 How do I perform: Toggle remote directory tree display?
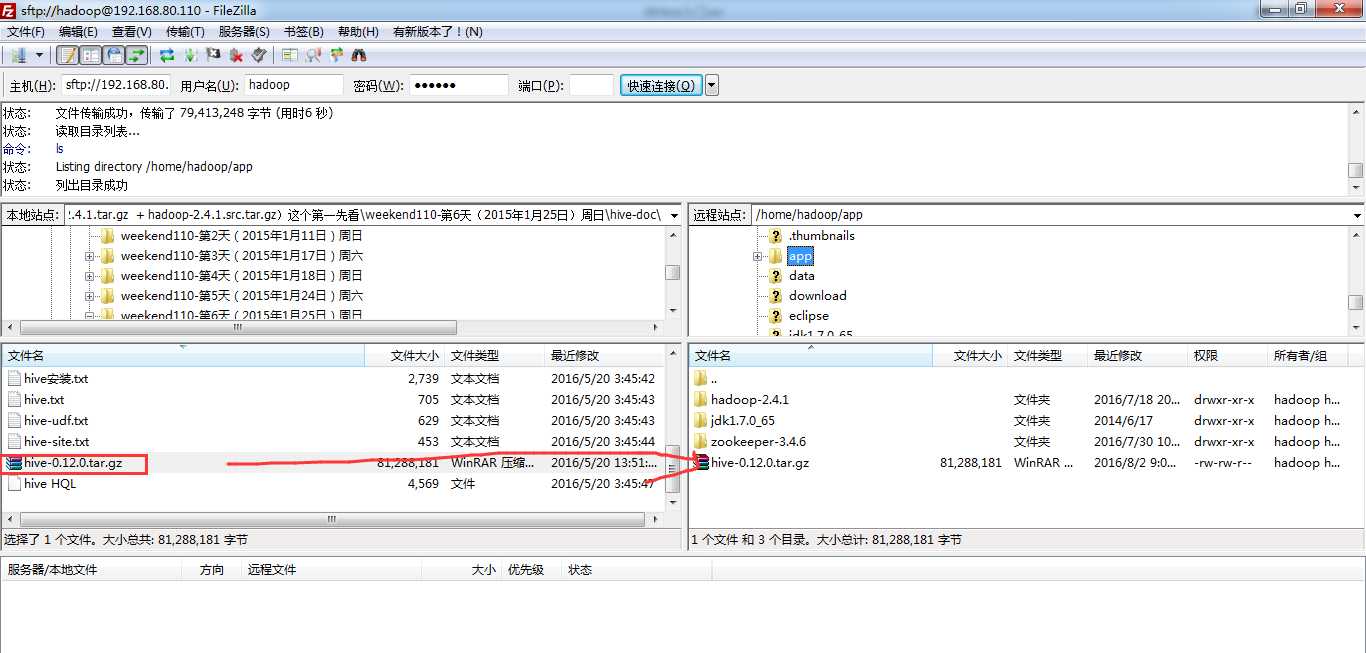coord(114,55)
